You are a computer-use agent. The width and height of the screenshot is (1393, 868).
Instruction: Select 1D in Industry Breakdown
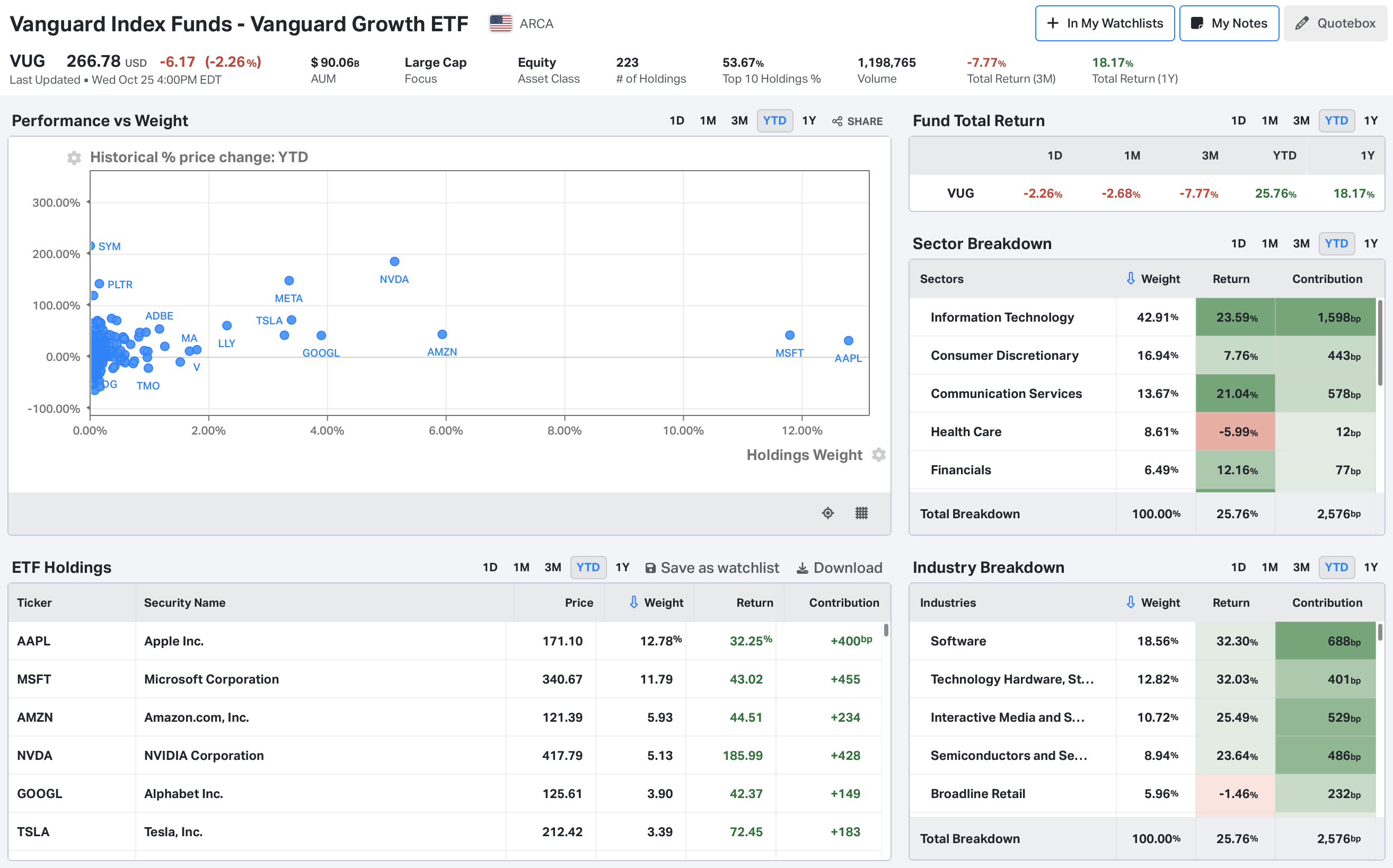(x=1238, y=567)
